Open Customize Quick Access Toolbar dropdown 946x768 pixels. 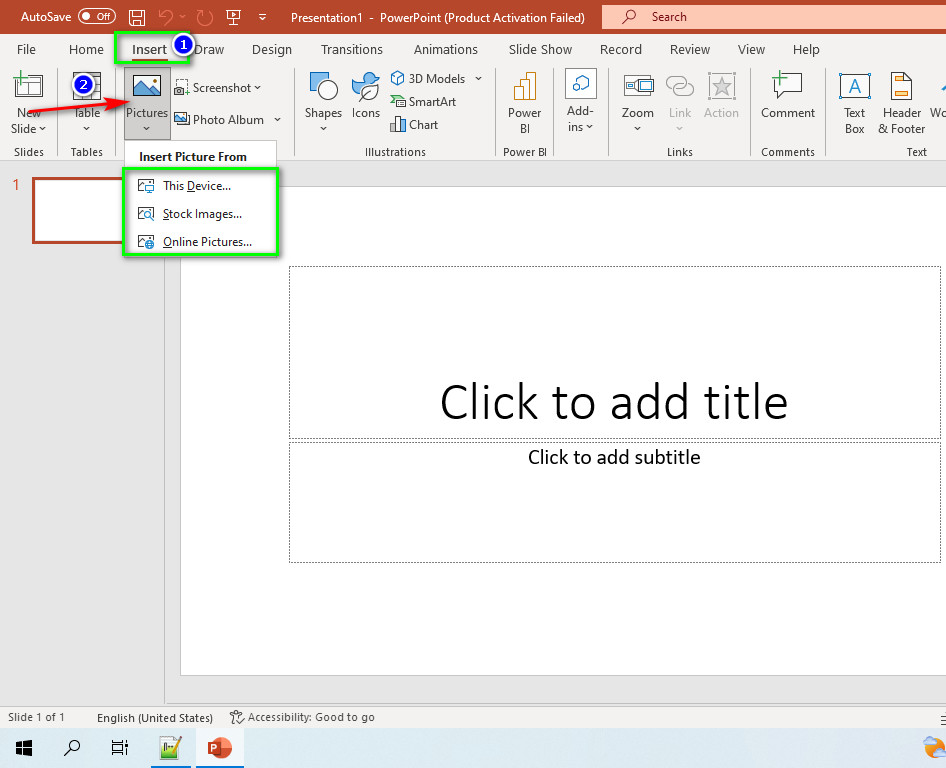(x=262, y=17)
